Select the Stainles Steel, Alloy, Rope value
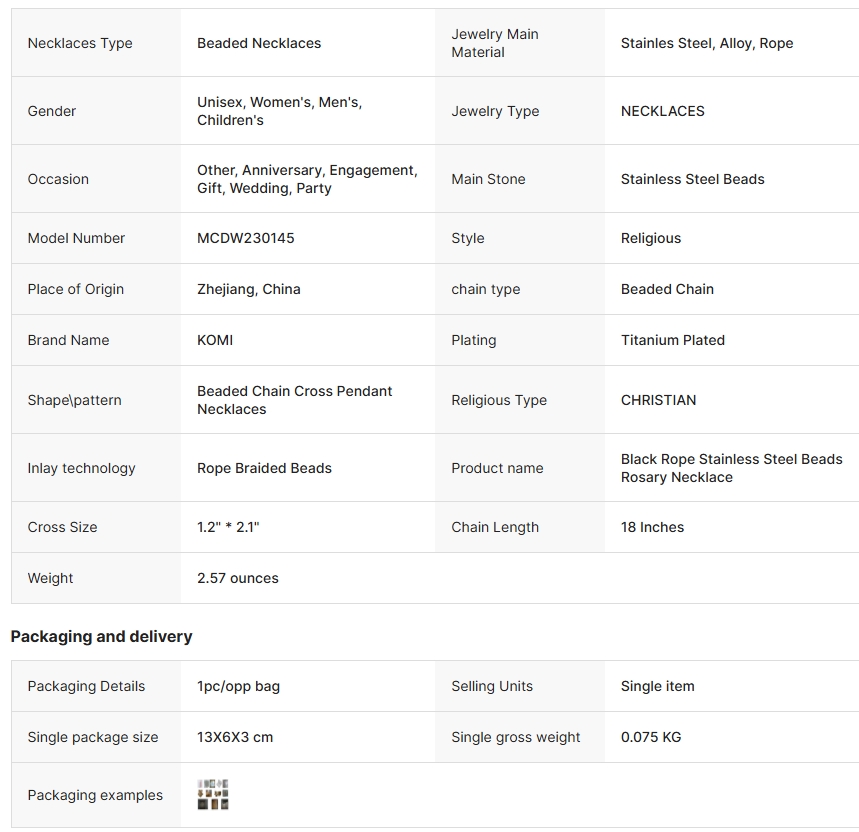The width and height of the screenshot is (859, 832). (707, 43)
